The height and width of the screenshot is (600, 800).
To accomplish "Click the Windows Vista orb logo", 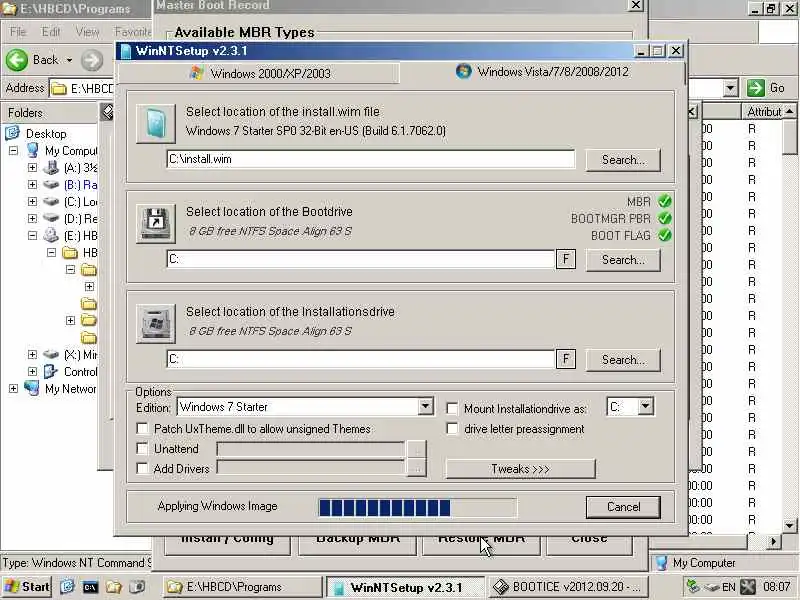I will pyautogui.click(x=463, y=71).
